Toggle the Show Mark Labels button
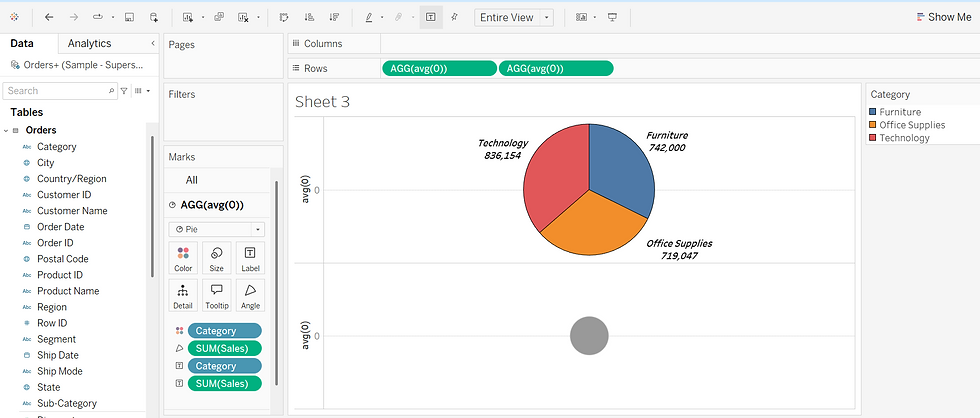 (x=431, y=17)
